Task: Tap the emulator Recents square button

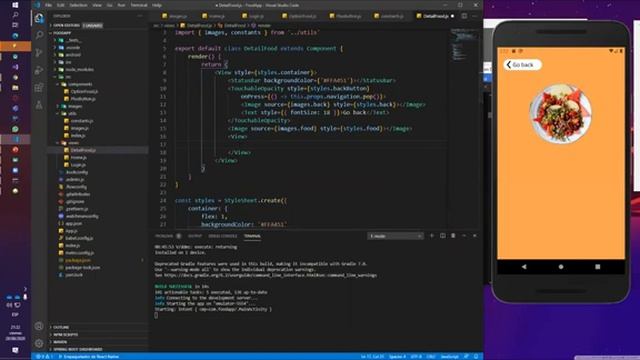Action: [598, 267]
